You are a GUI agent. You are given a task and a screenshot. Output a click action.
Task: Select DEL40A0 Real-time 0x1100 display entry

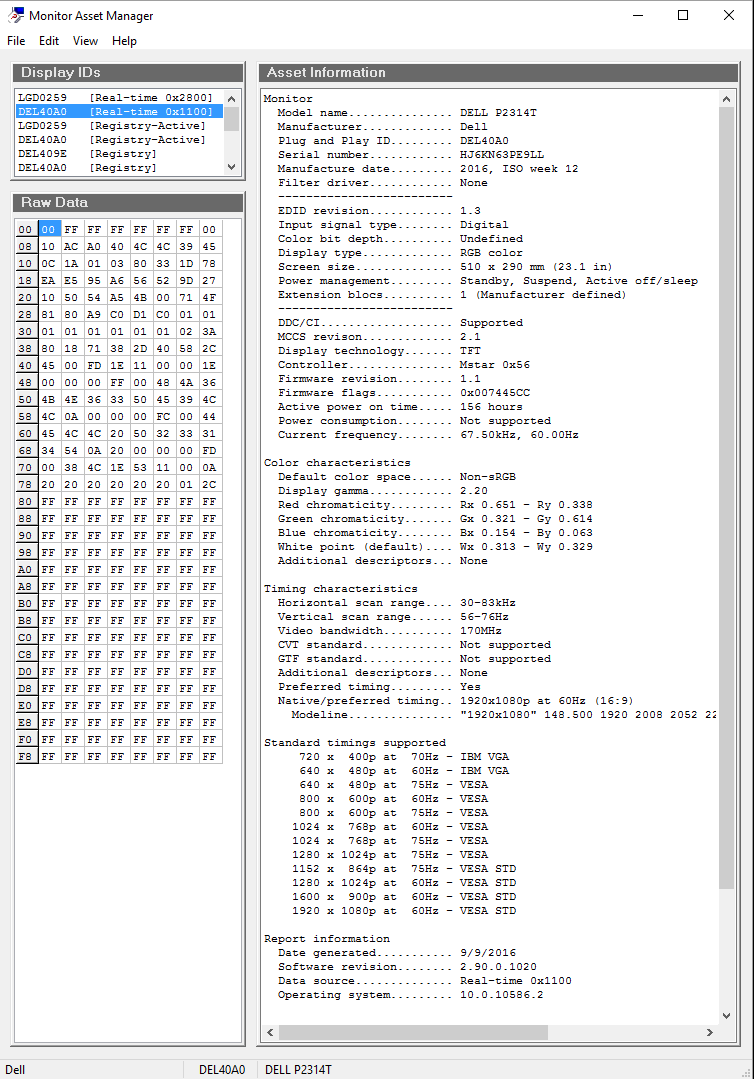click(115, 112)
